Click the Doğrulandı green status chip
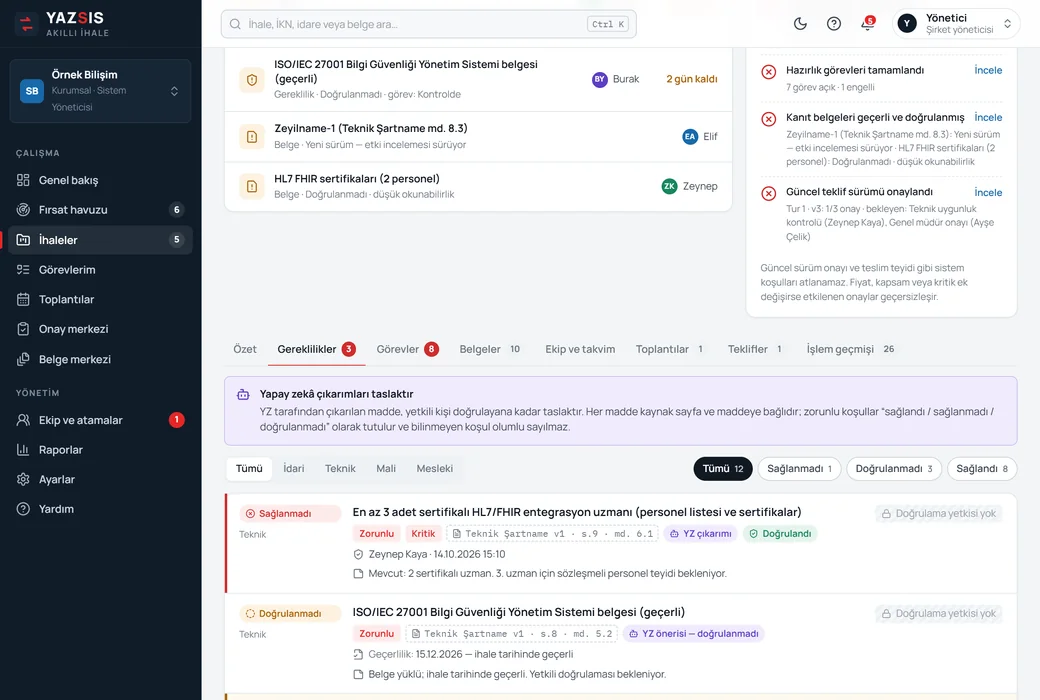The height and width of the screenshot is (700, 1040). click(780, 533)
